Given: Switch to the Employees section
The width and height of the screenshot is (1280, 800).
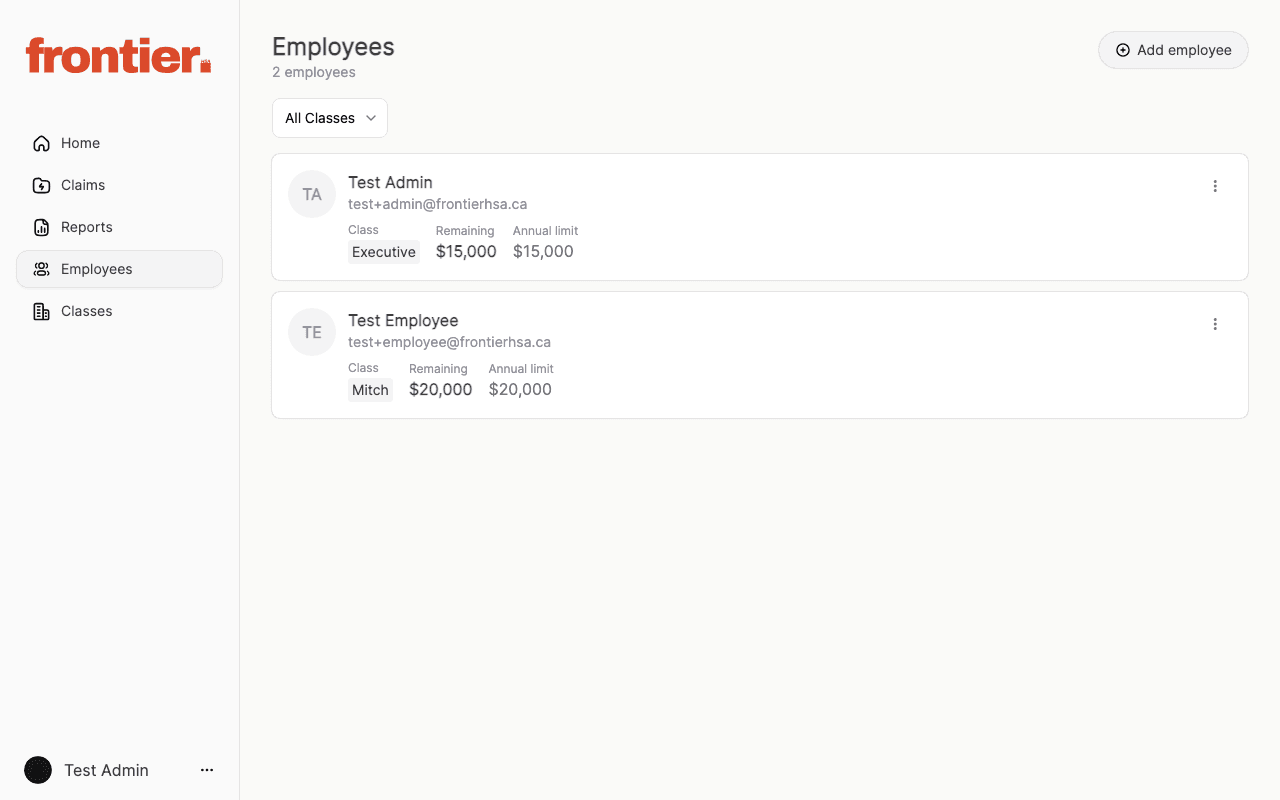Looking at the screenshot, I should point(96,269).
